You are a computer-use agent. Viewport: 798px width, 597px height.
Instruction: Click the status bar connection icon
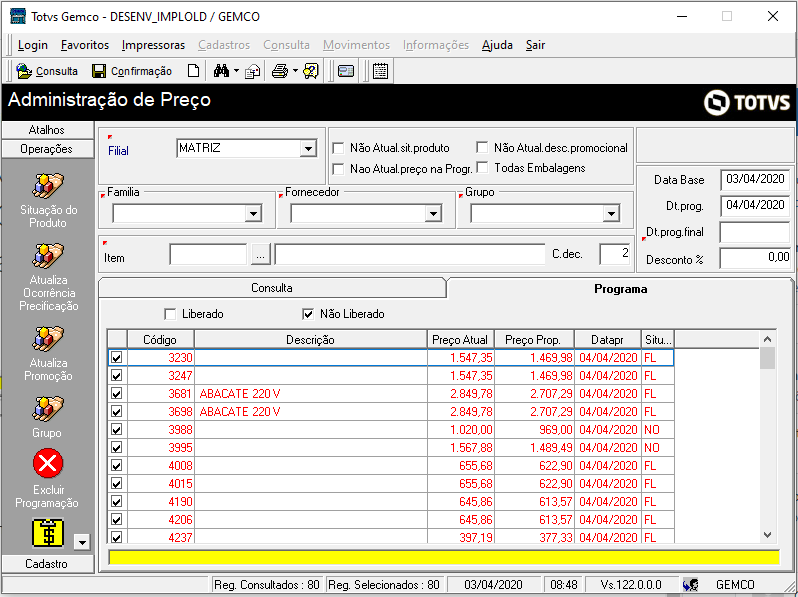coord(691,585)
